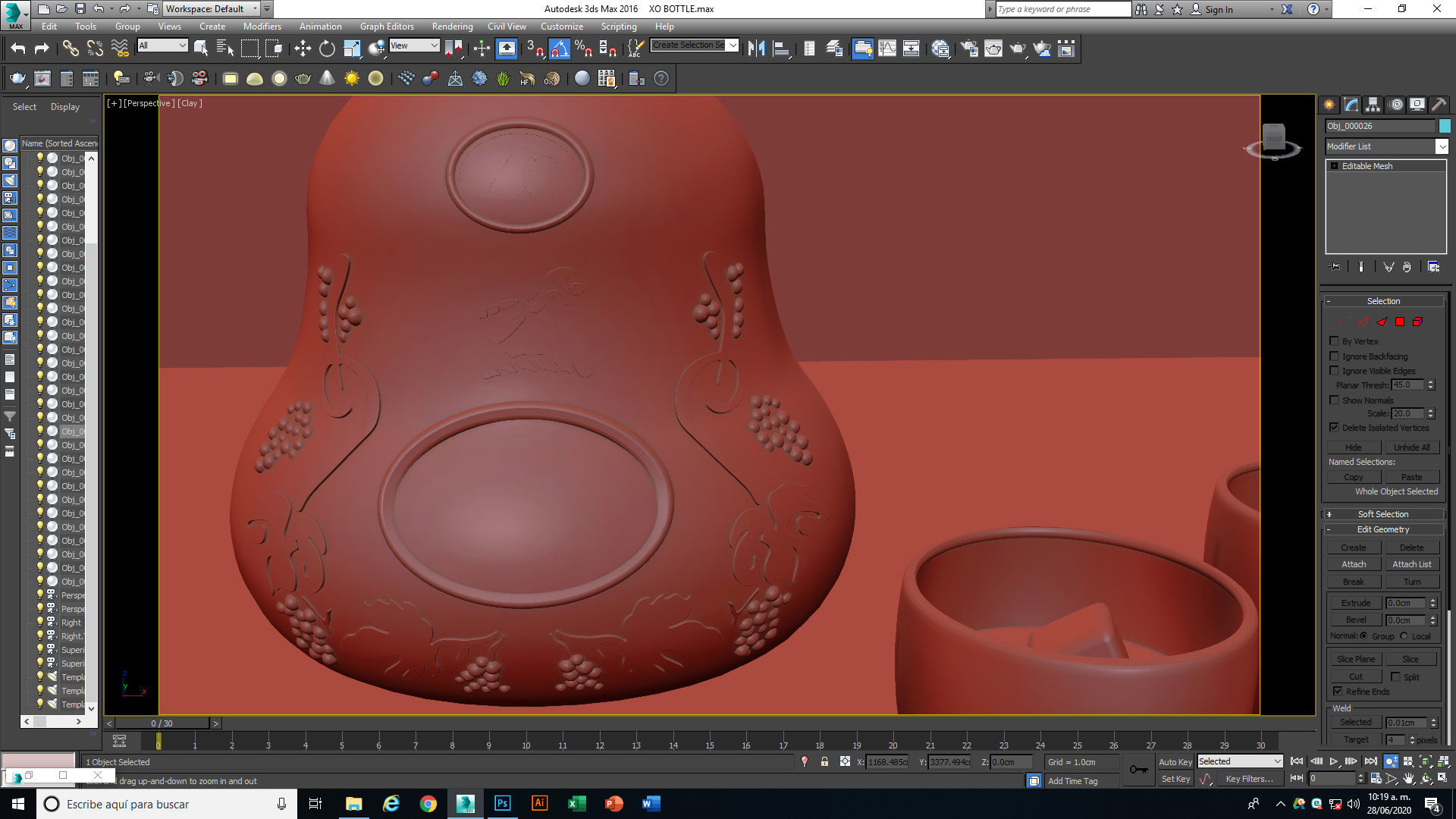This screenshot has width=1456, height=819.
Task: Click the Unhide All button
Action: [x=1411, y=447]
